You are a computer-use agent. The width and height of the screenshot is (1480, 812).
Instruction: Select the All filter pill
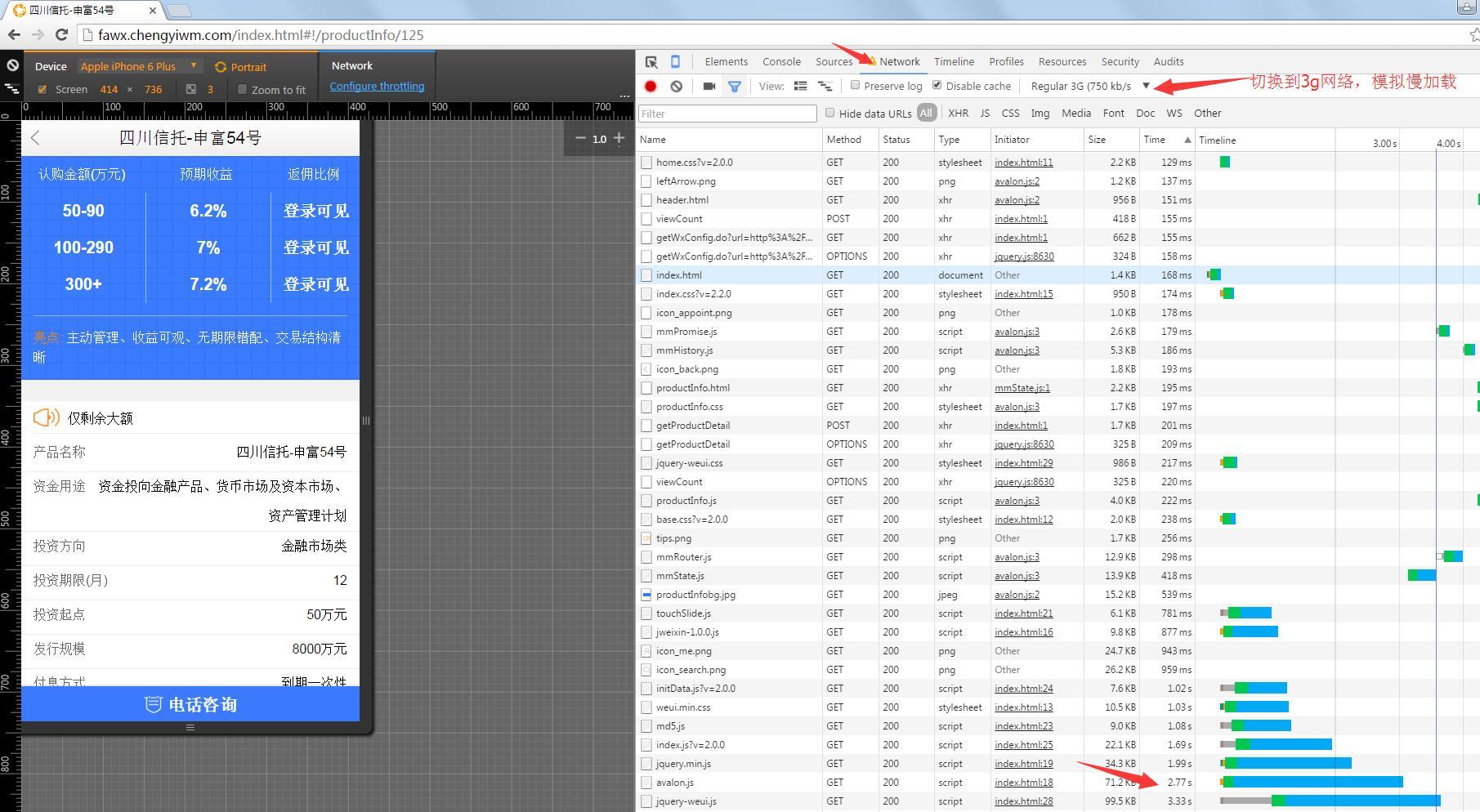pyautogui.click(x=926, y=114)
